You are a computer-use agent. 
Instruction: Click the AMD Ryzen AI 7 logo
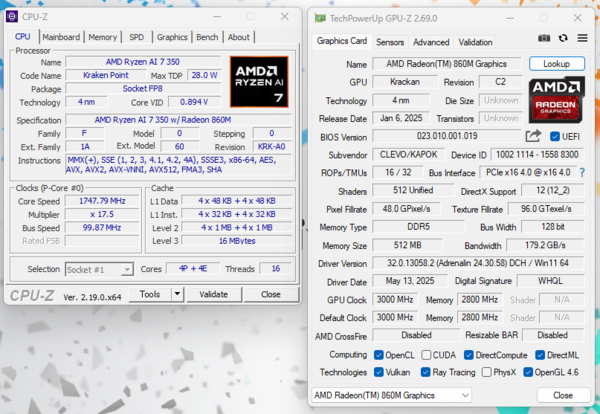coord(259,82)
